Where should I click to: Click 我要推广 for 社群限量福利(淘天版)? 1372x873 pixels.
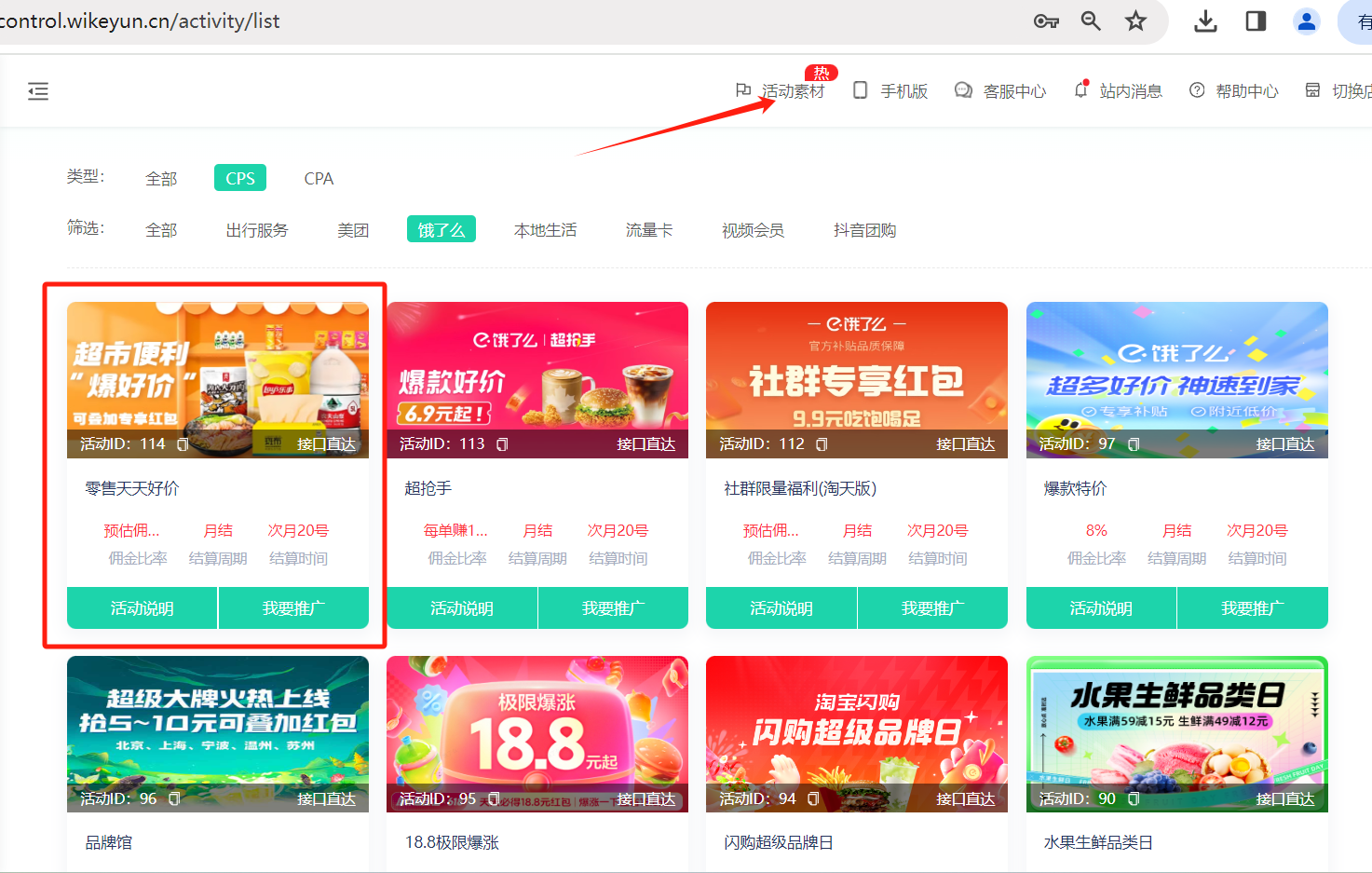pyautogui.click(x=933, y=608)
